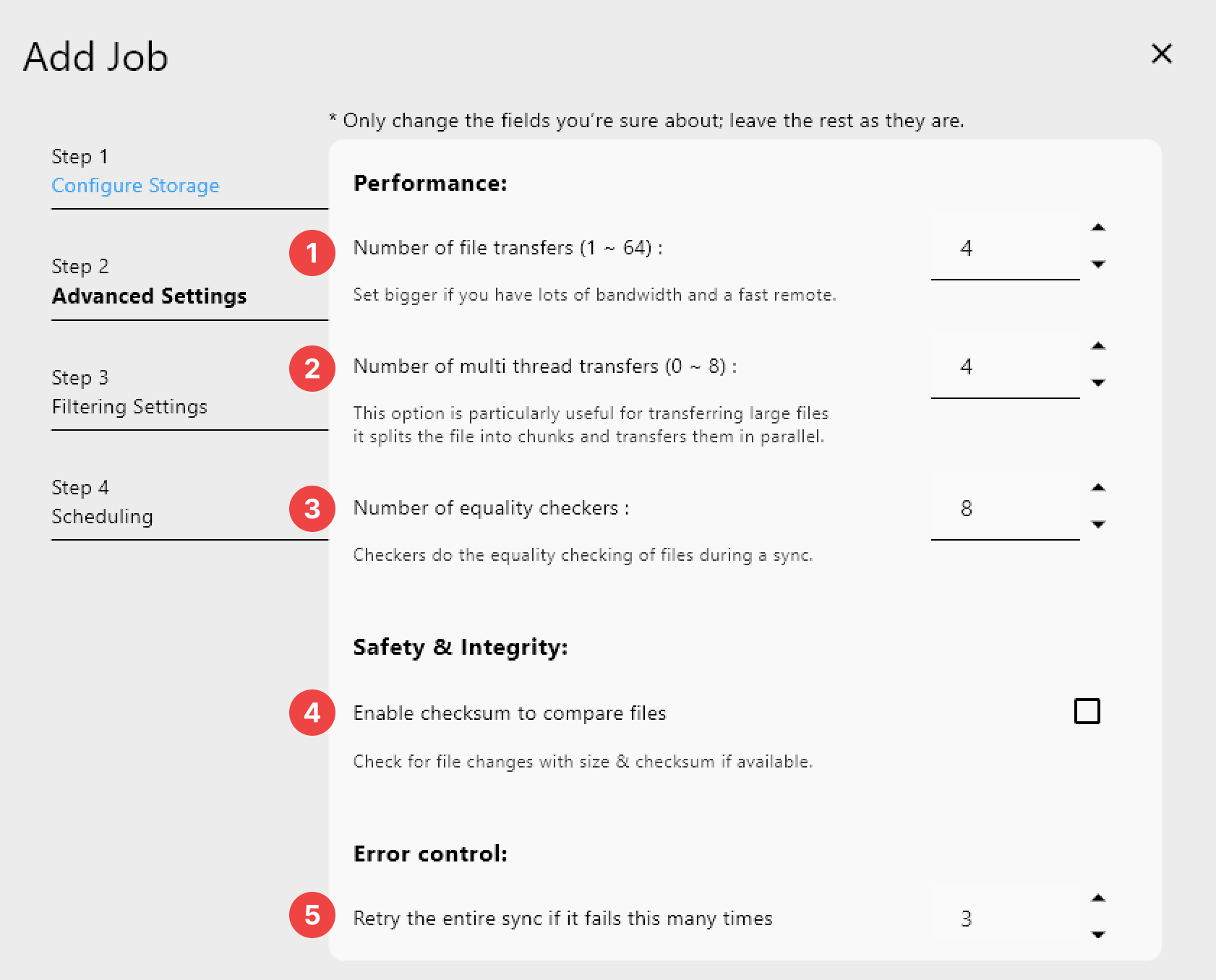Click the red badge numbered 3
This screenshot has height=980, width=1216.
click(x=312, y=509)
